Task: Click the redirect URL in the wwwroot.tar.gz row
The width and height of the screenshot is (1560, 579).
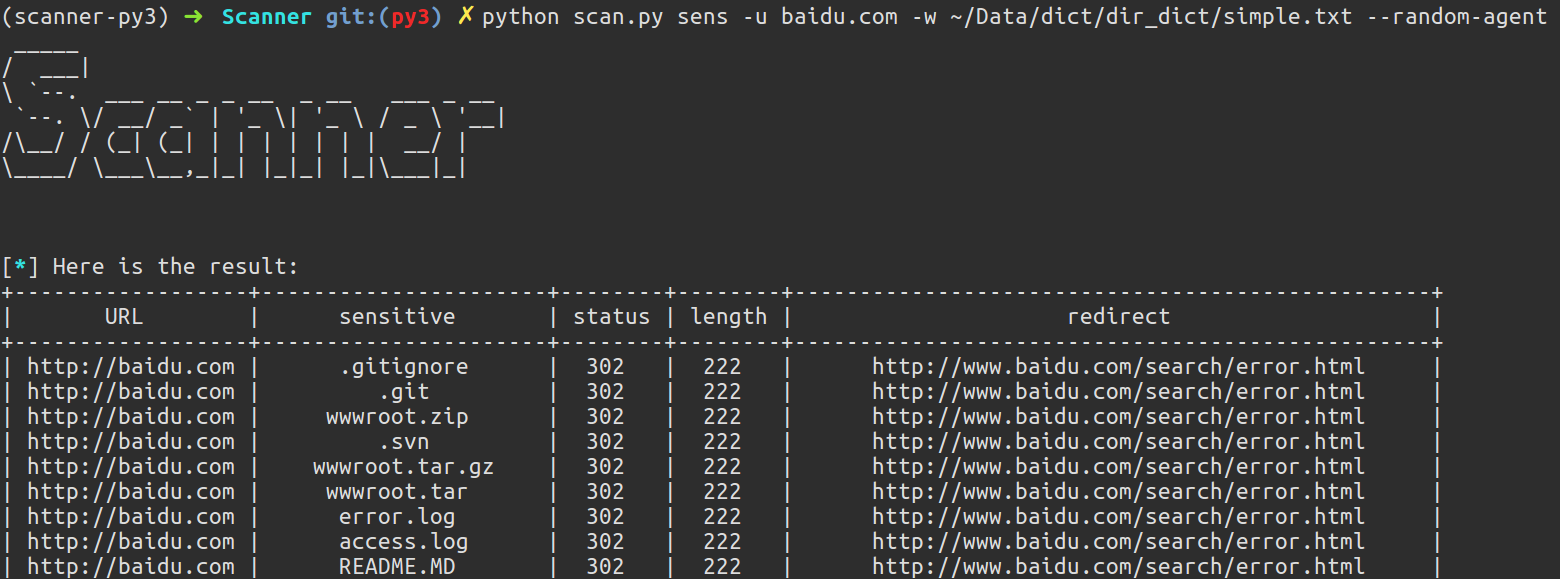Action: point(1118,467)
